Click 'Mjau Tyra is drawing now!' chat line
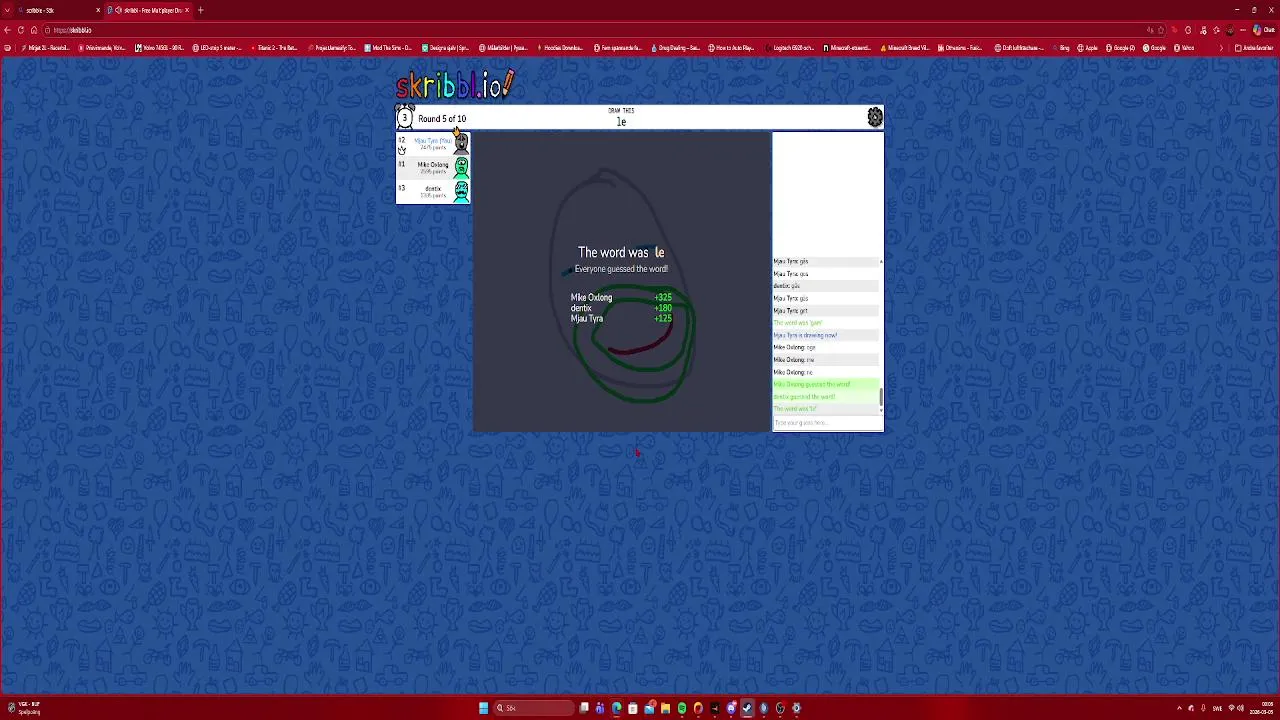 click(805, 335)
